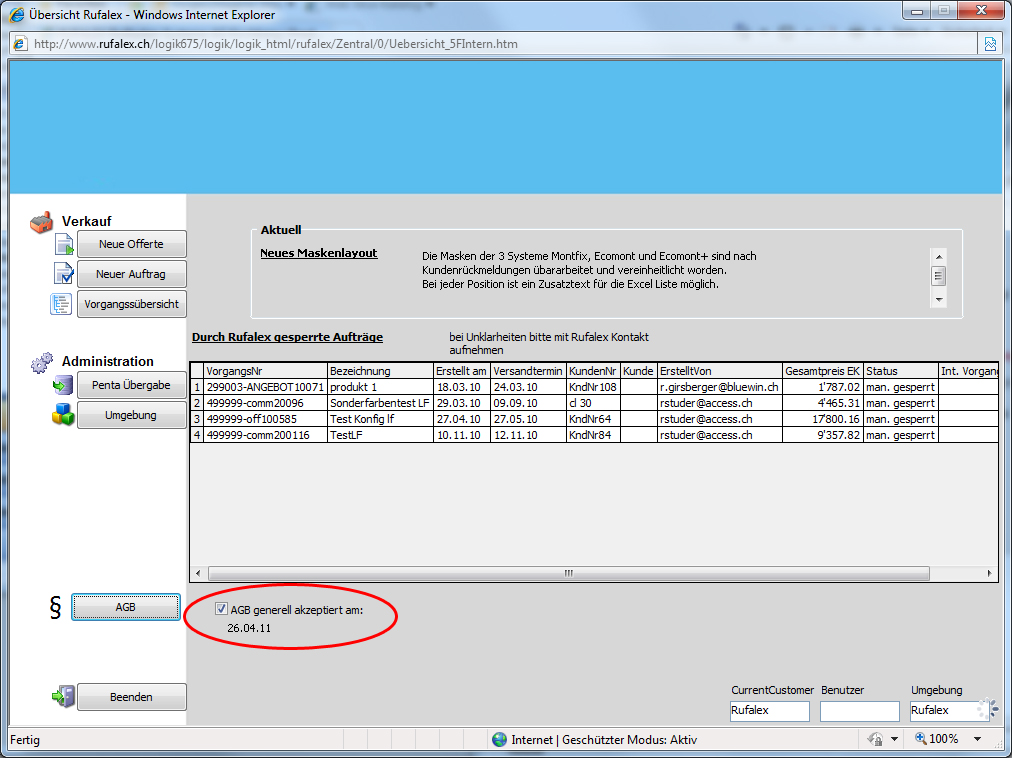This screenshot has width=1012, height=758.
Task: Click the Bezeichnung column header
Action: pos(380,371)
